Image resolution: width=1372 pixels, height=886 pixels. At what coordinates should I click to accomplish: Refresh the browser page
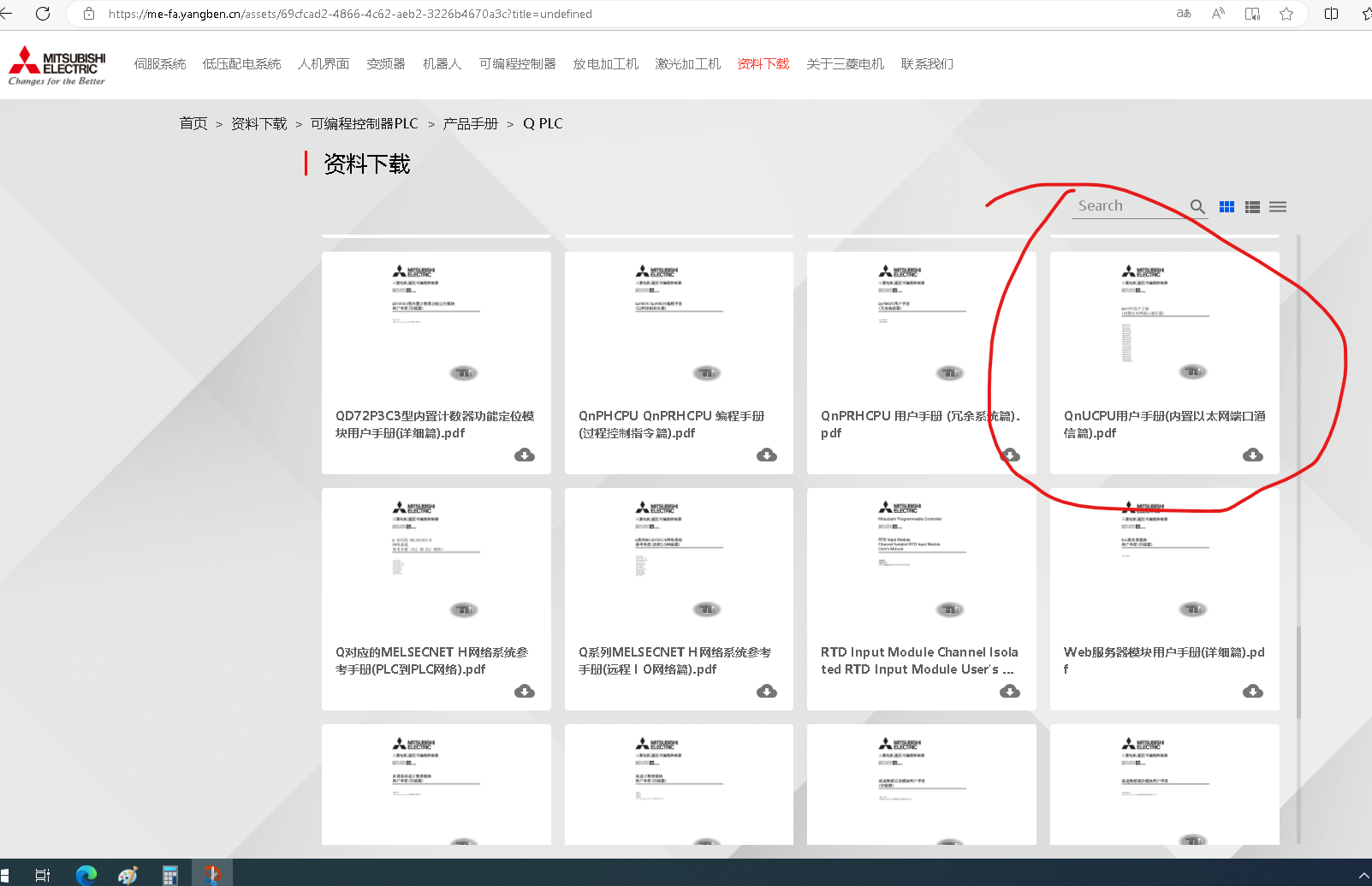pyautogui.click(x=43, y=14)
